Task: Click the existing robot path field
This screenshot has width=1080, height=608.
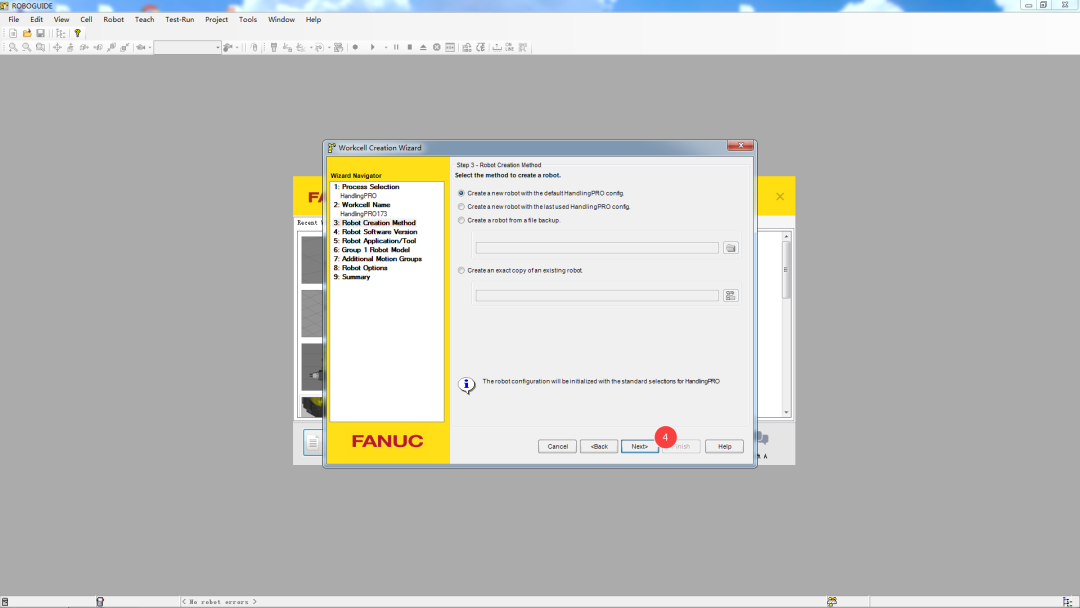Action: (597, 295)
